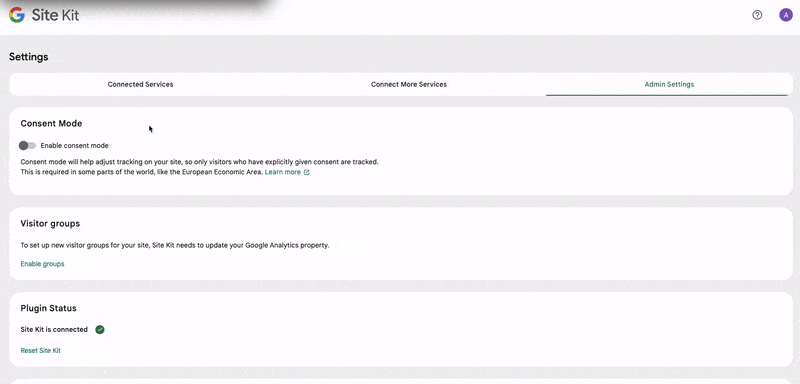This screenshot has height=384, width=800.
Task: Click the 'To set up new visitor groups' description
Action: tap(175, 245)
